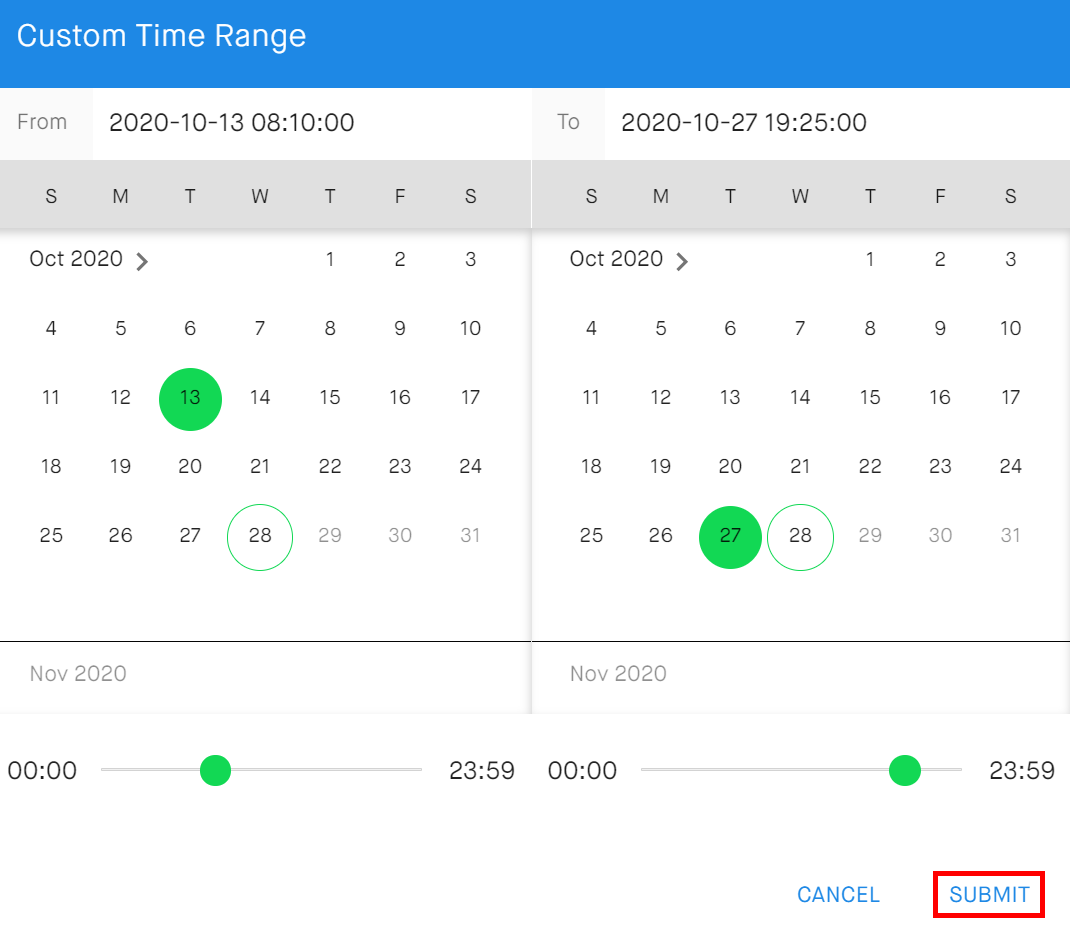Choose October 7 in the To calendar
The image size is (1070, 931).
(800, 328)
